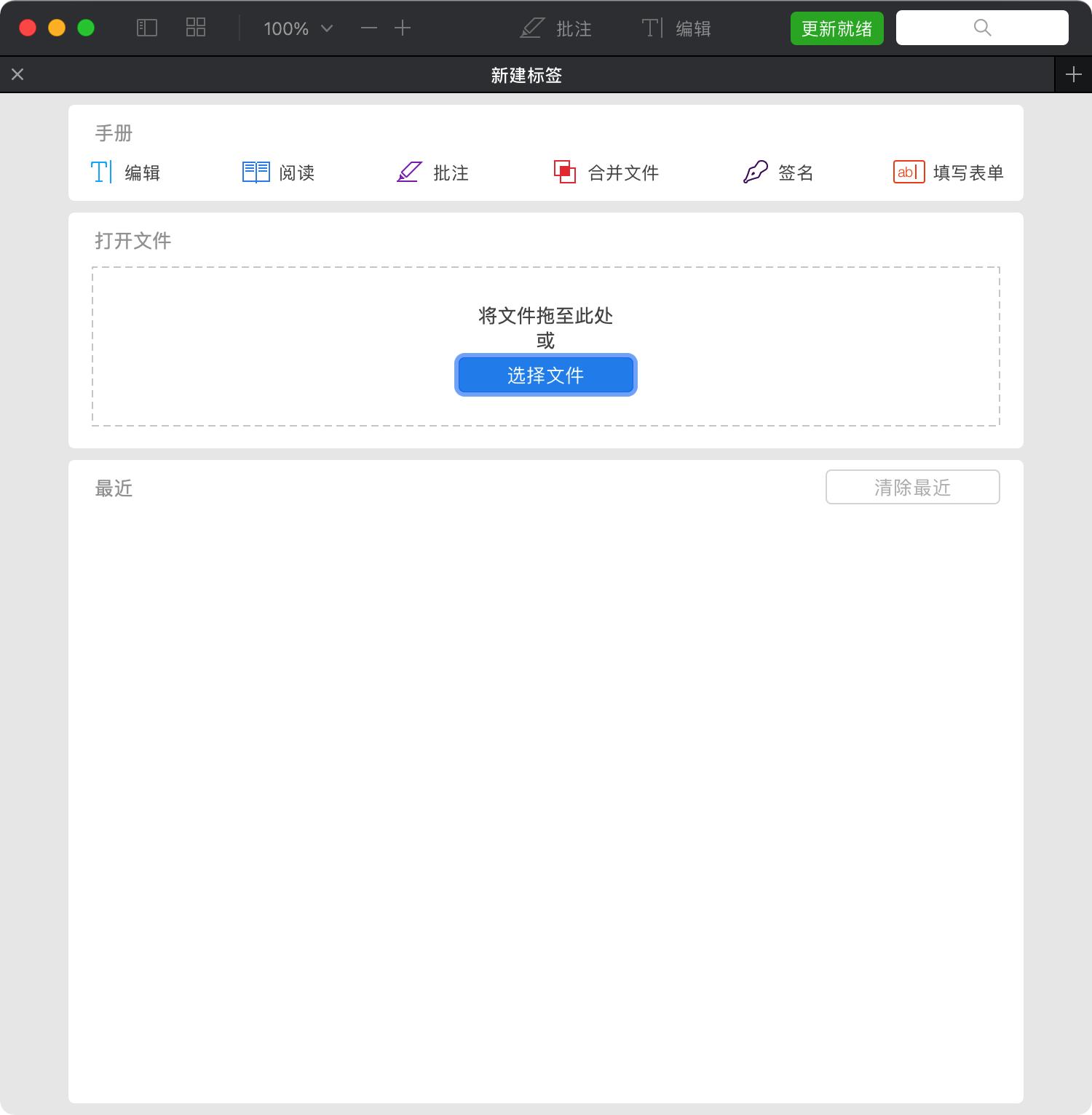Click the blue 选择文件 button
1092x1115 pixels.
click(x=546, y=375)
